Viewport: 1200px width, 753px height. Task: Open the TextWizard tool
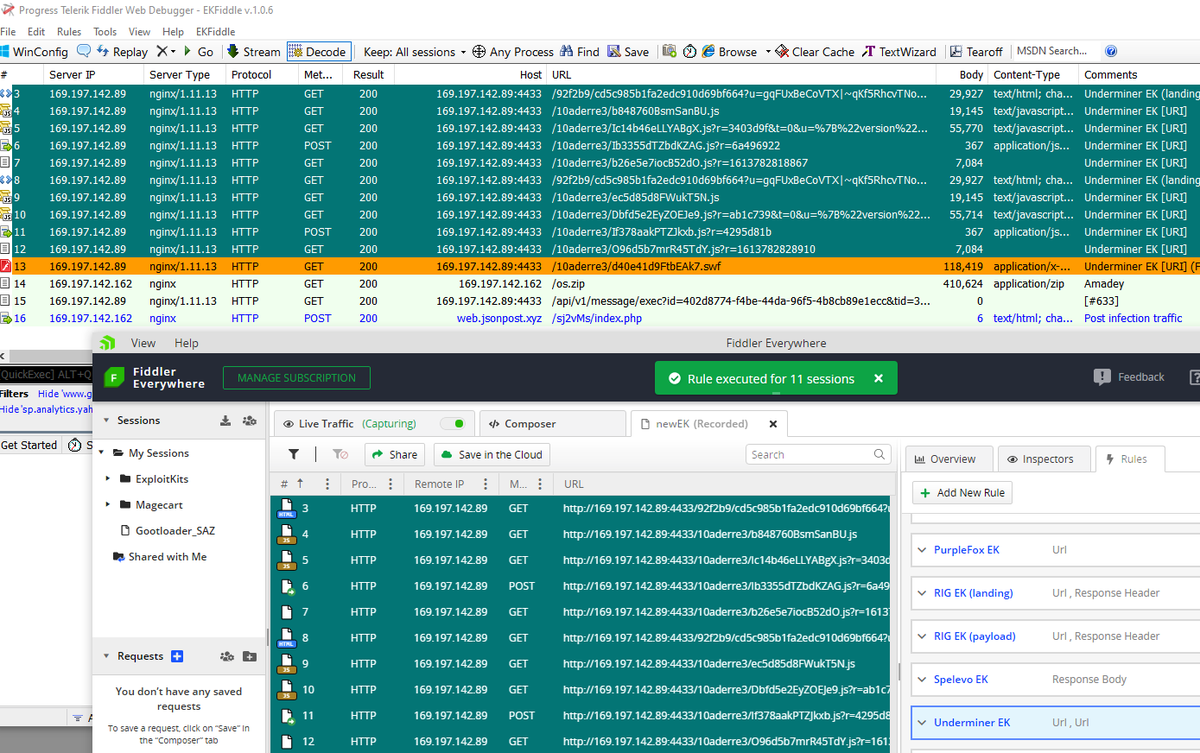point(900,51)
